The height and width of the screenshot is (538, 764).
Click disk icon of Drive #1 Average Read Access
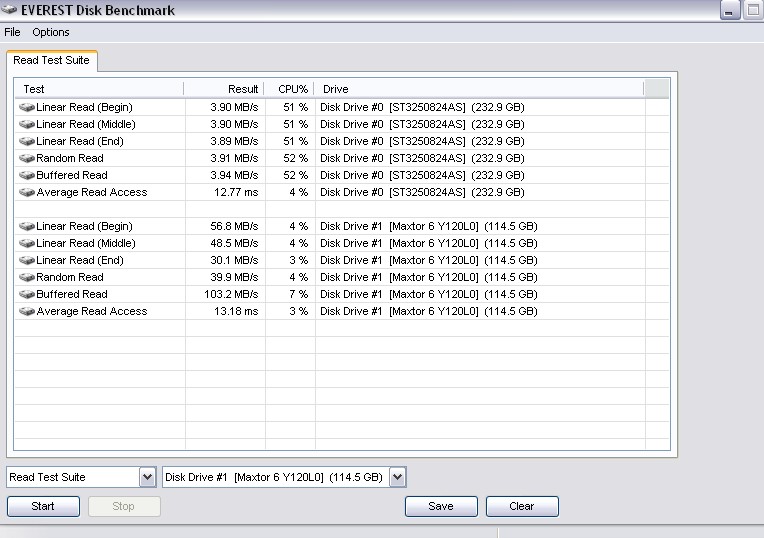click(x=27, y=312)
